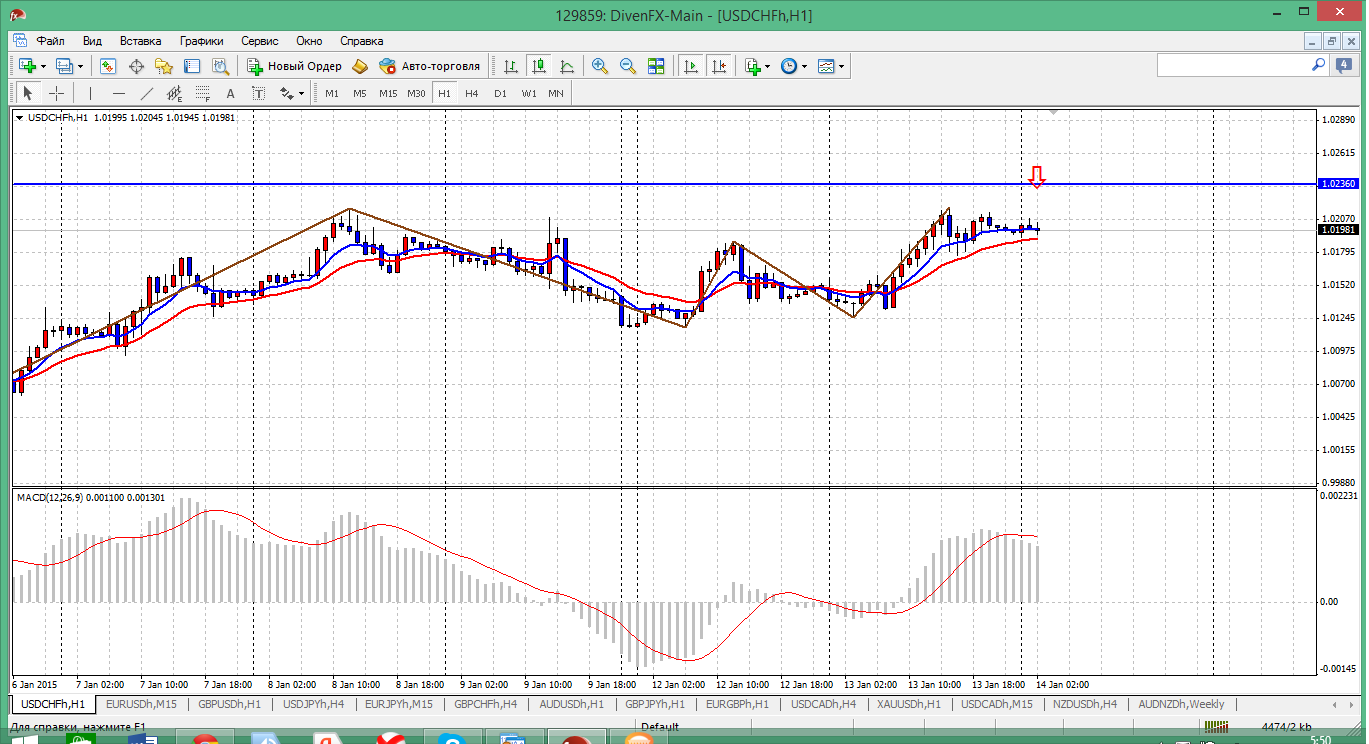
Task: Set timeframe to H4
Action: point(472,93)
